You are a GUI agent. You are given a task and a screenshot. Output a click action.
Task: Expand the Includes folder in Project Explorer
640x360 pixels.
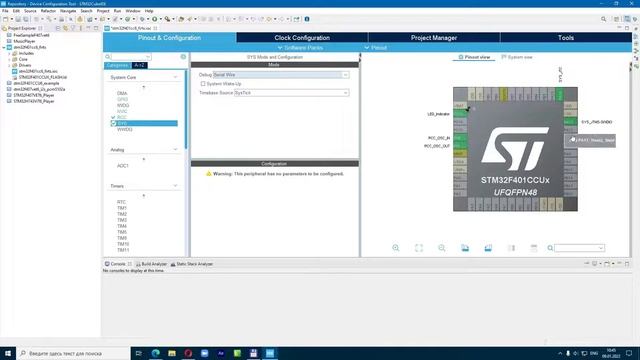(x=9, y=53)
